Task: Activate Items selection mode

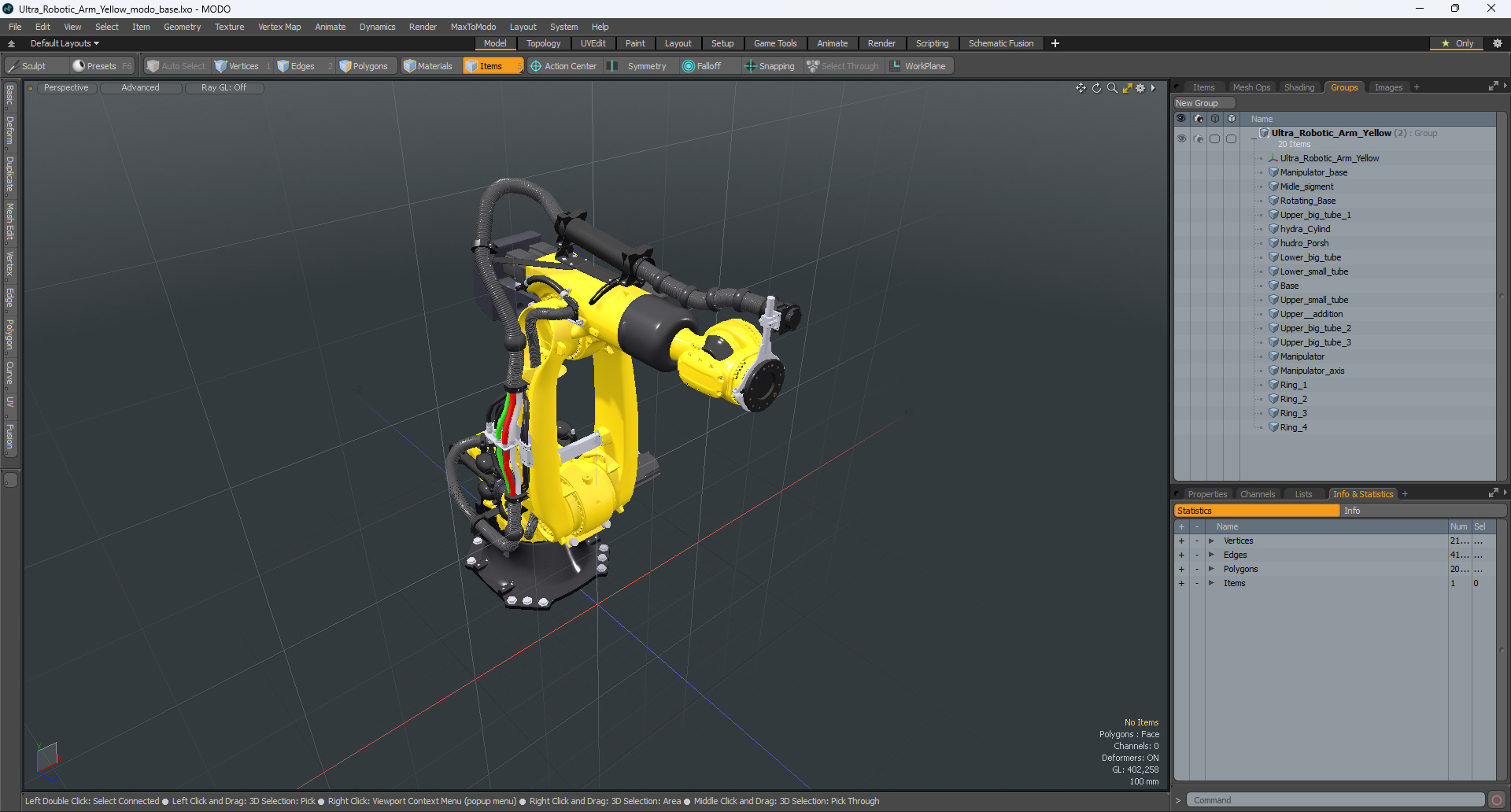Action: pos(492,66)
